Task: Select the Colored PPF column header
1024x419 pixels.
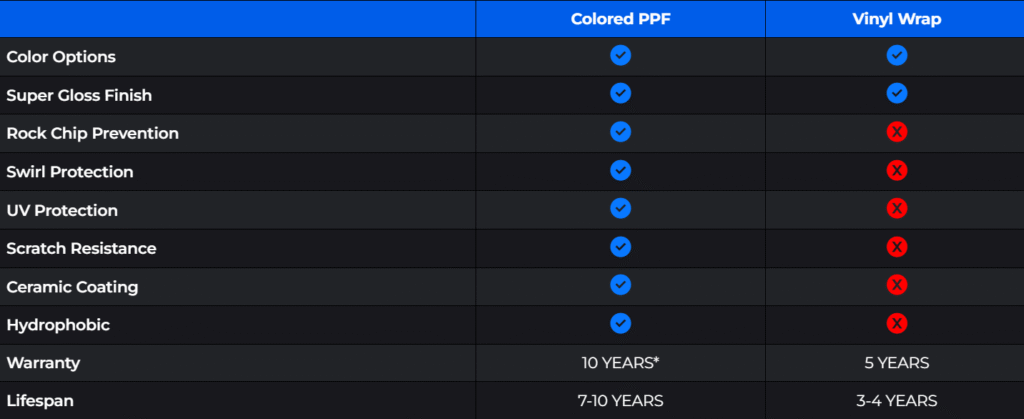Action: [620, 19]
